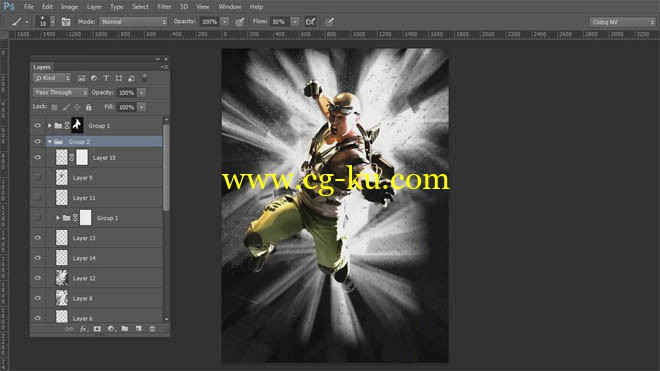
Task: Open the brush Mode Normal dropdown
Action: tap(133, 22)
